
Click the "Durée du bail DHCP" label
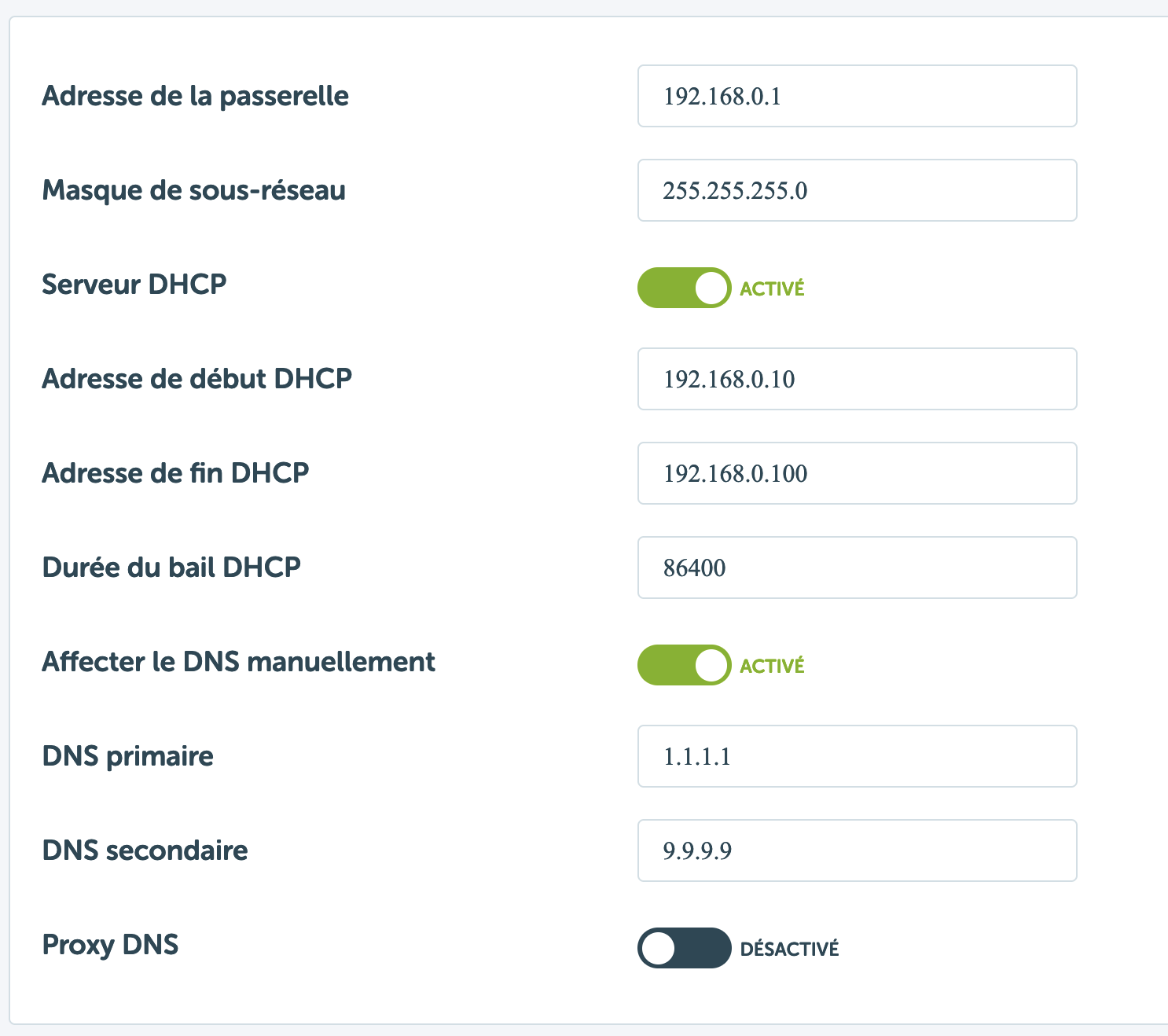(x=171, y=568)
